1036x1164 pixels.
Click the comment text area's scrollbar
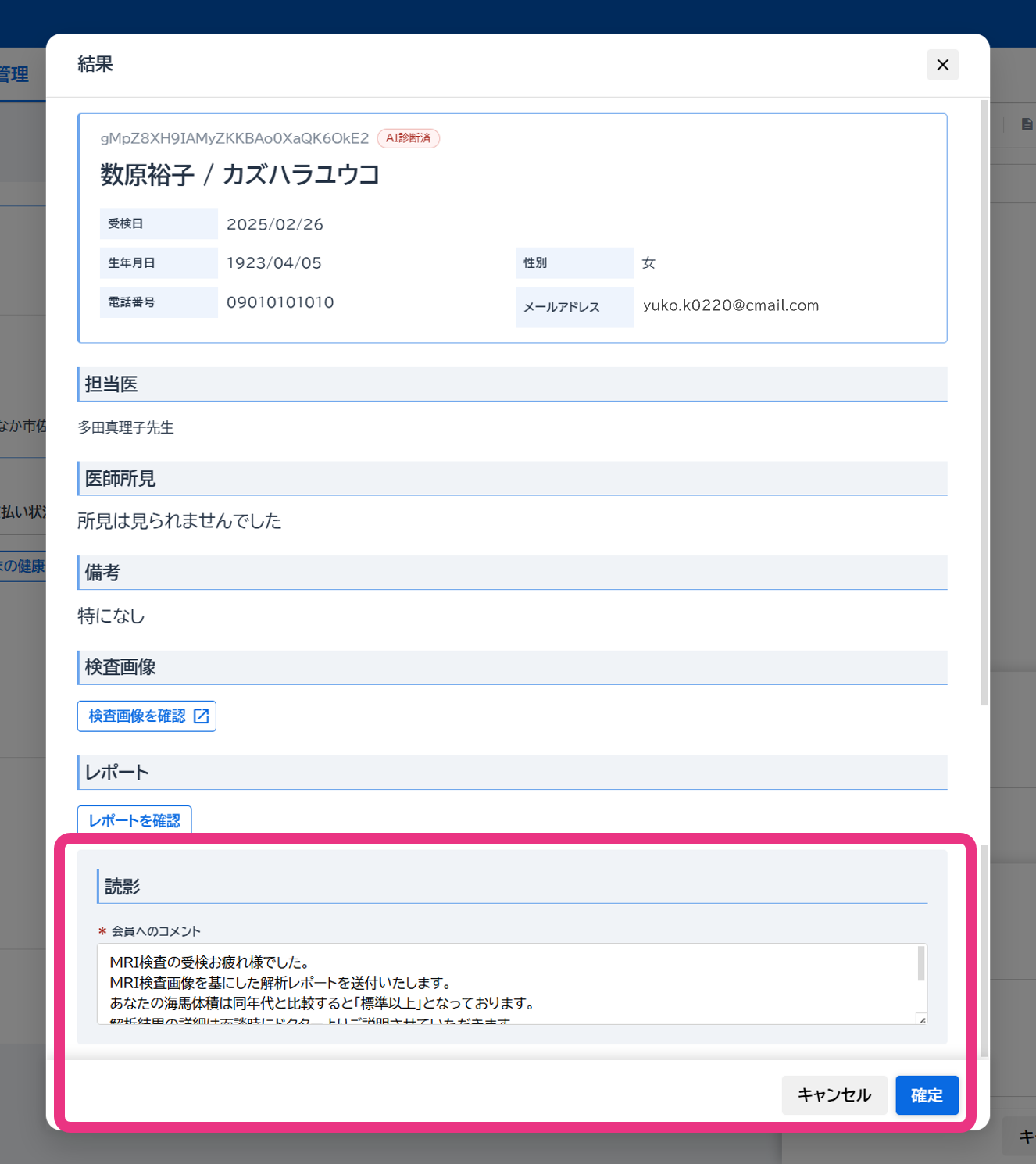tap(921, 964)
